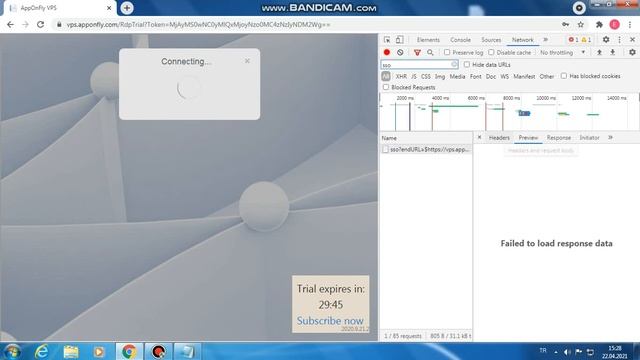Expand more DevTools panels chevron

(x=545, y=40)
